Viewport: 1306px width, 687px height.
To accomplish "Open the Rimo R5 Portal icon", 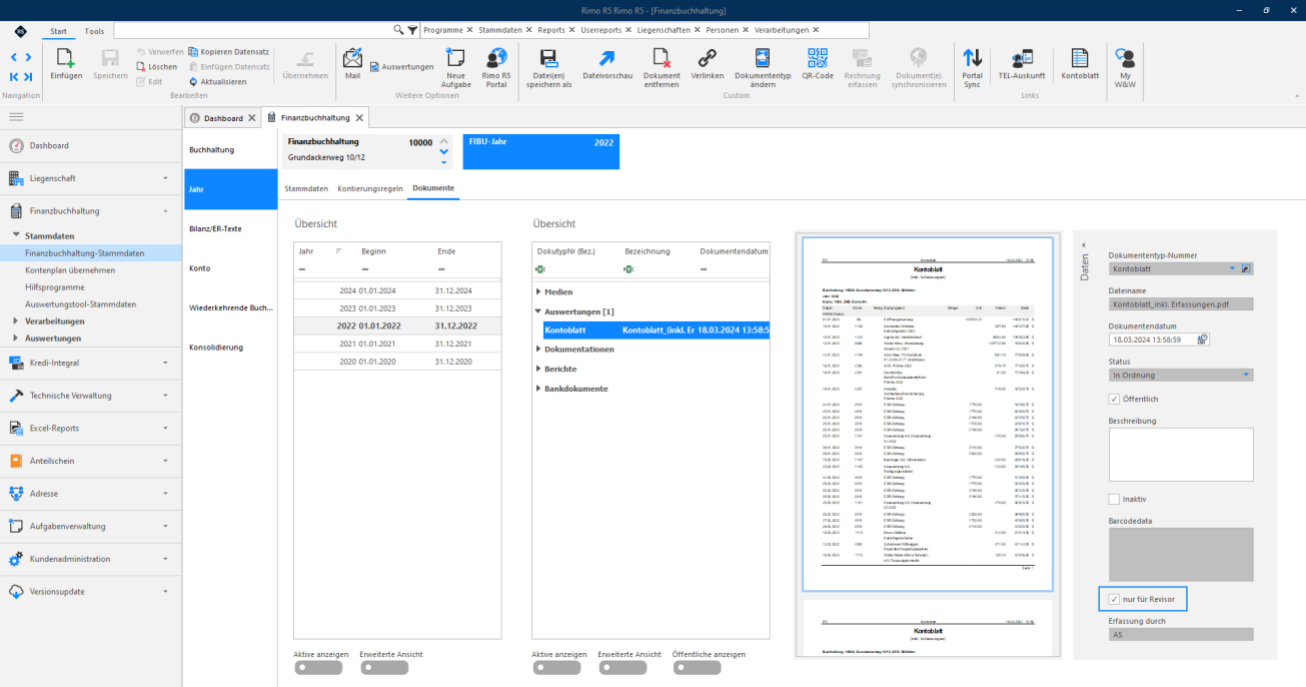I will pos(496,58).
